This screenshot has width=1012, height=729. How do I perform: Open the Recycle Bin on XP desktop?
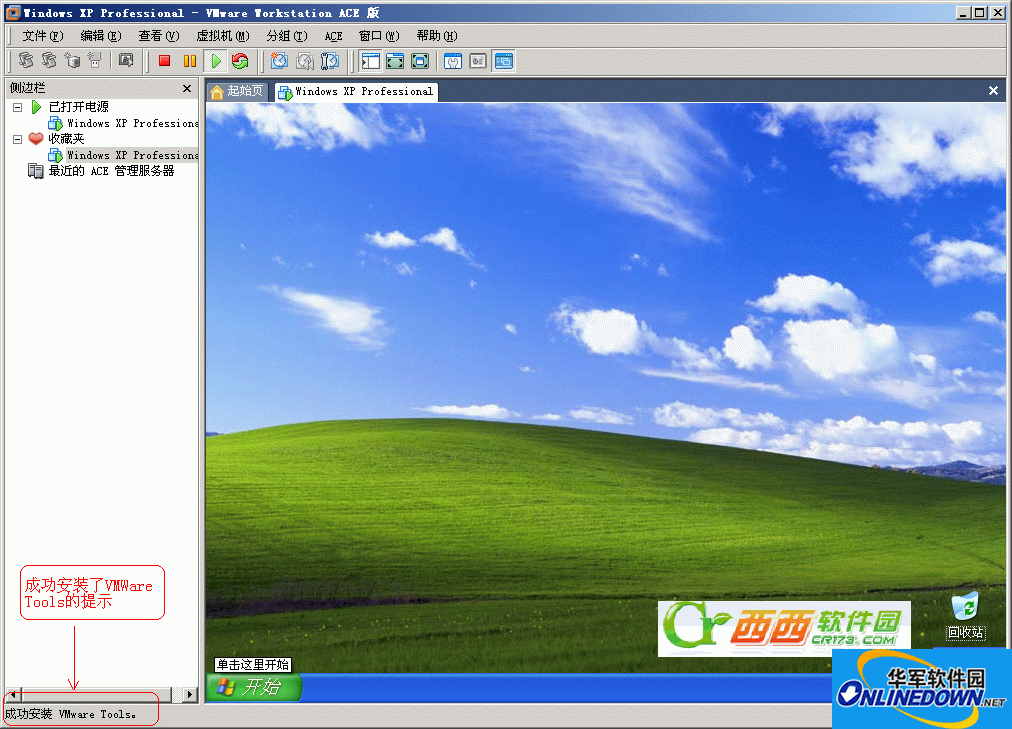click(965, 615)
